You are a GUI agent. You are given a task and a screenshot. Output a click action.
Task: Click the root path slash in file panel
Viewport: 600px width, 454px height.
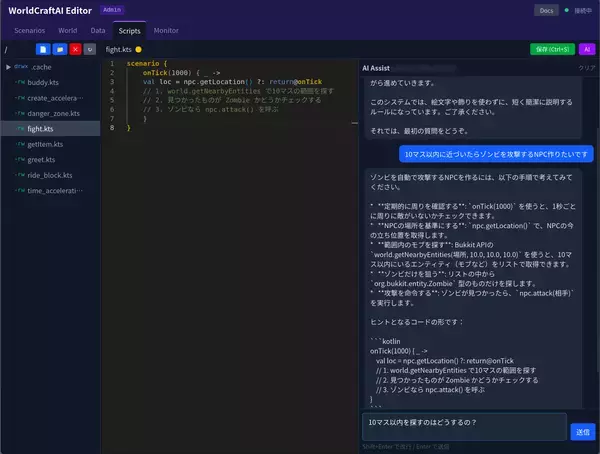coord(6,49)
